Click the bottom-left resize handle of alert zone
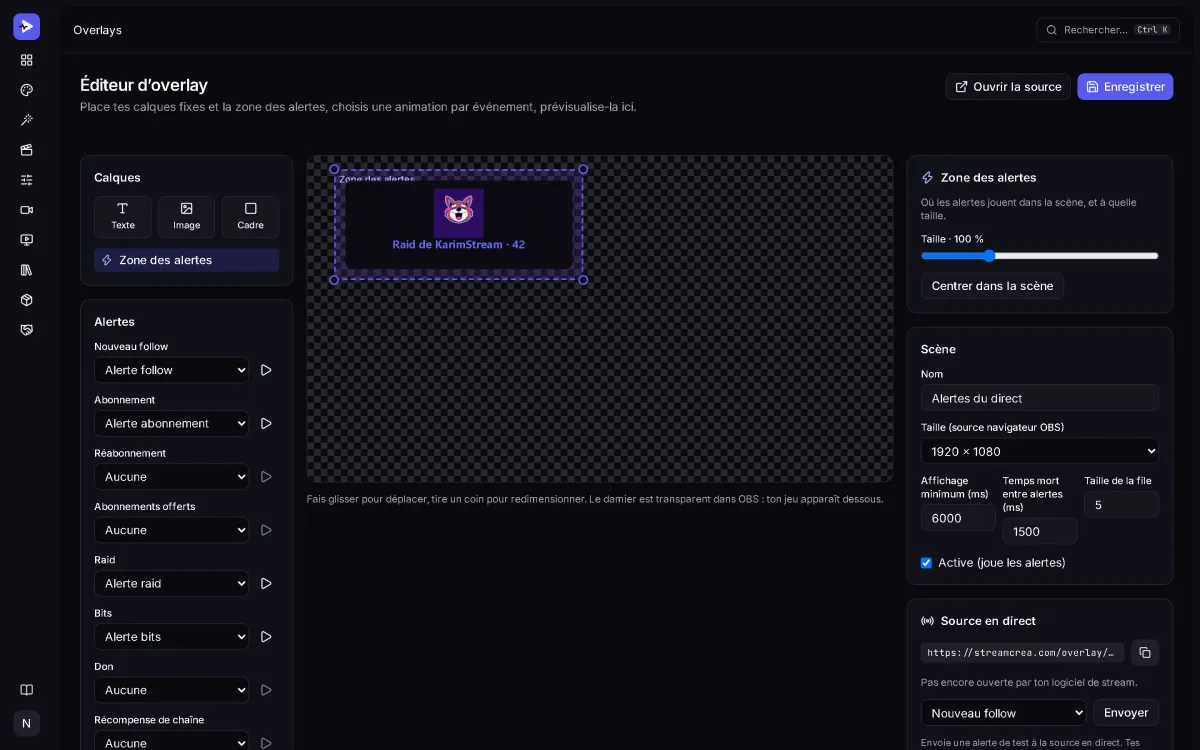This screenshot has width=1200, height=750. pos(334,280)
